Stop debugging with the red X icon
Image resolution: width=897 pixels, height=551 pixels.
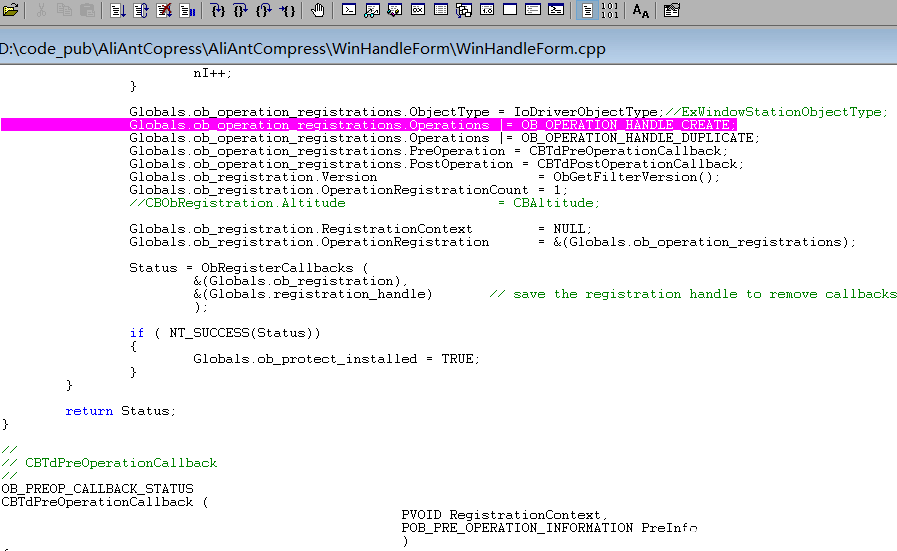(x=164, y=11)
